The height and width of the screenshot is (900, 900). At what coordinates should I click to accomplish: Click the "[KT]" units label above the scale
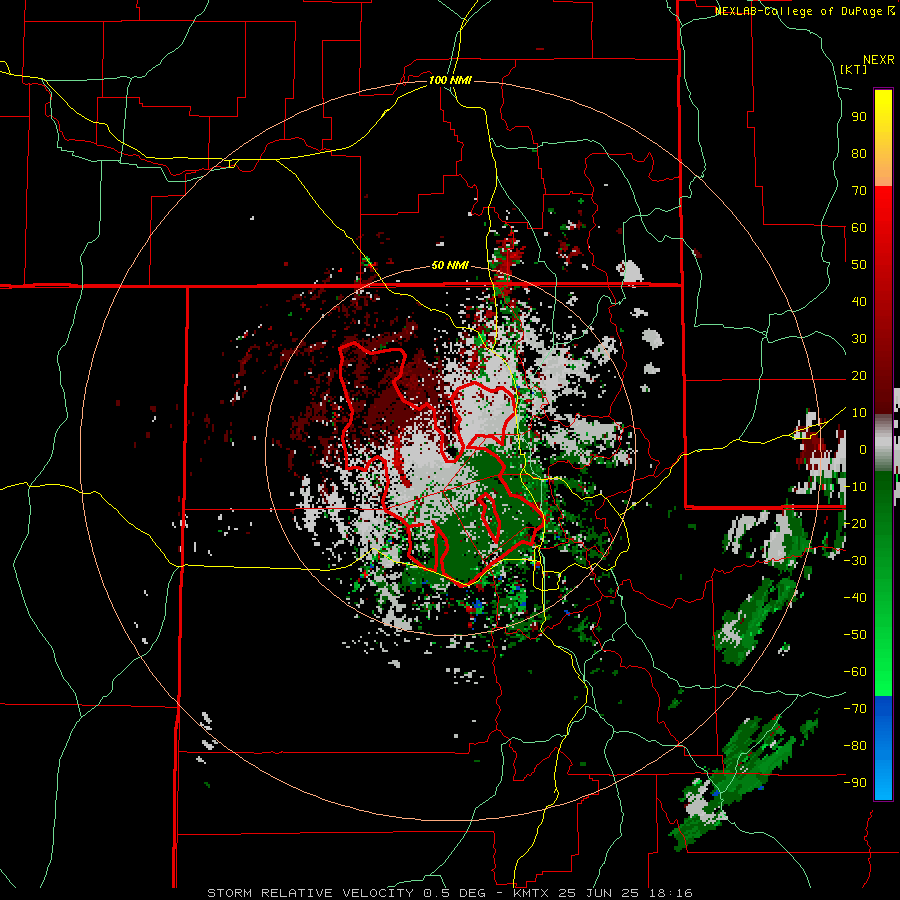tap(854, 69)
